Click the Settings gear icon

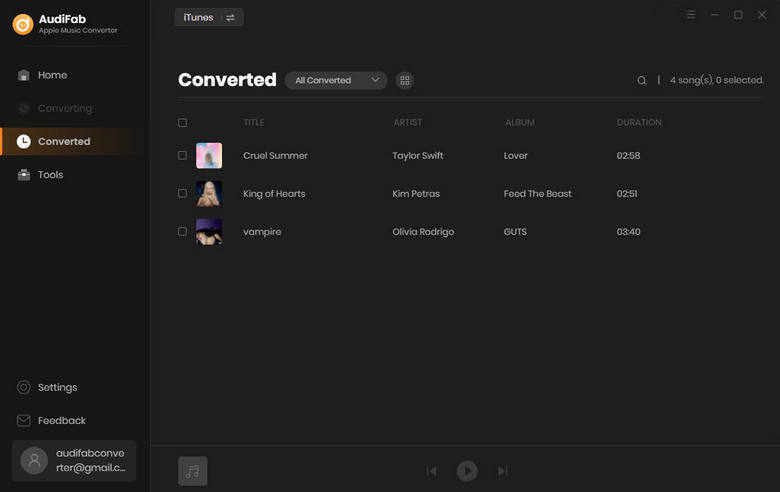tap(23, 387)
